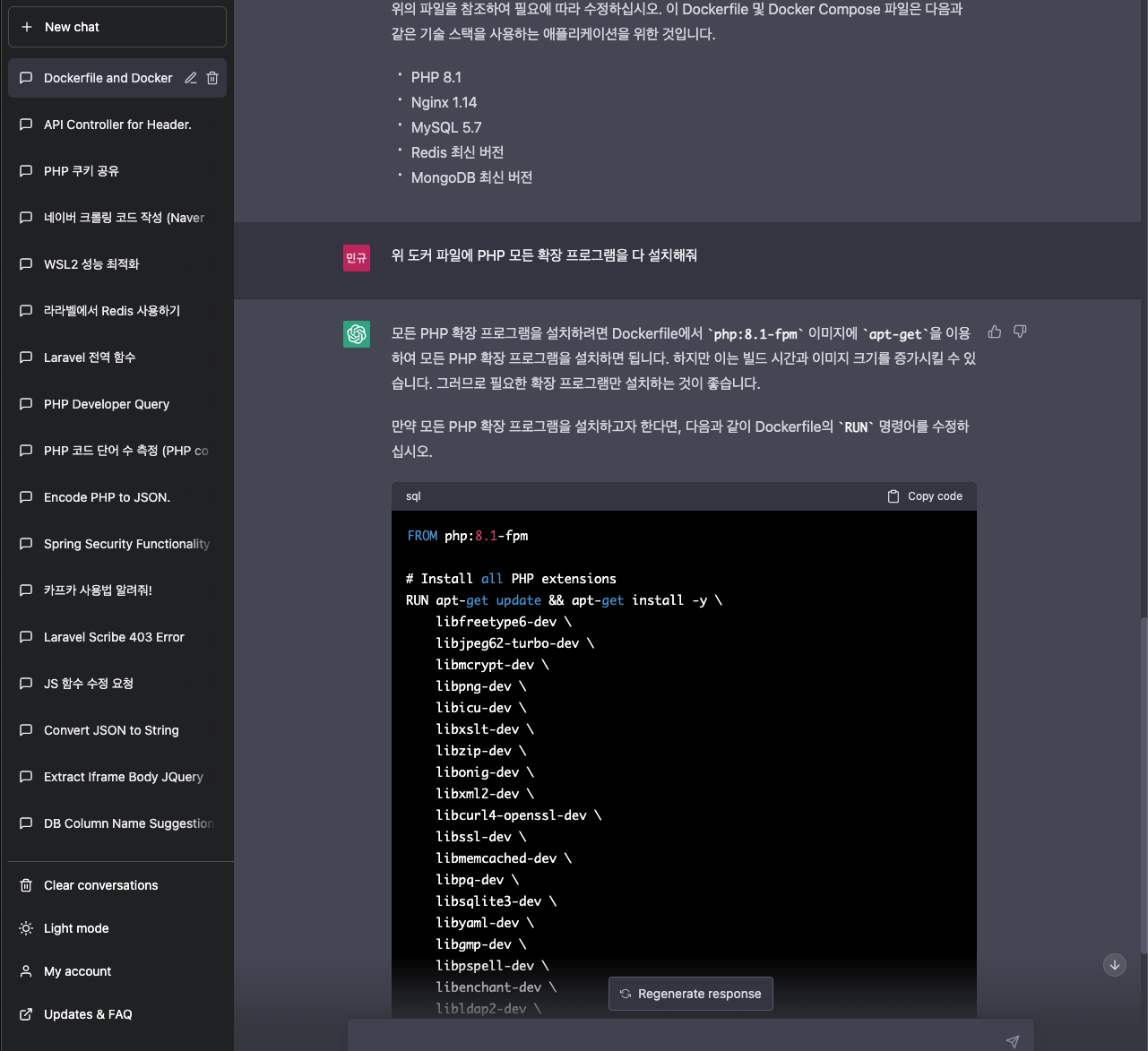Click the external link icon for Updates & FAQ
The width and height of the screenshot is (1148, 1051).
[26, 1014]
